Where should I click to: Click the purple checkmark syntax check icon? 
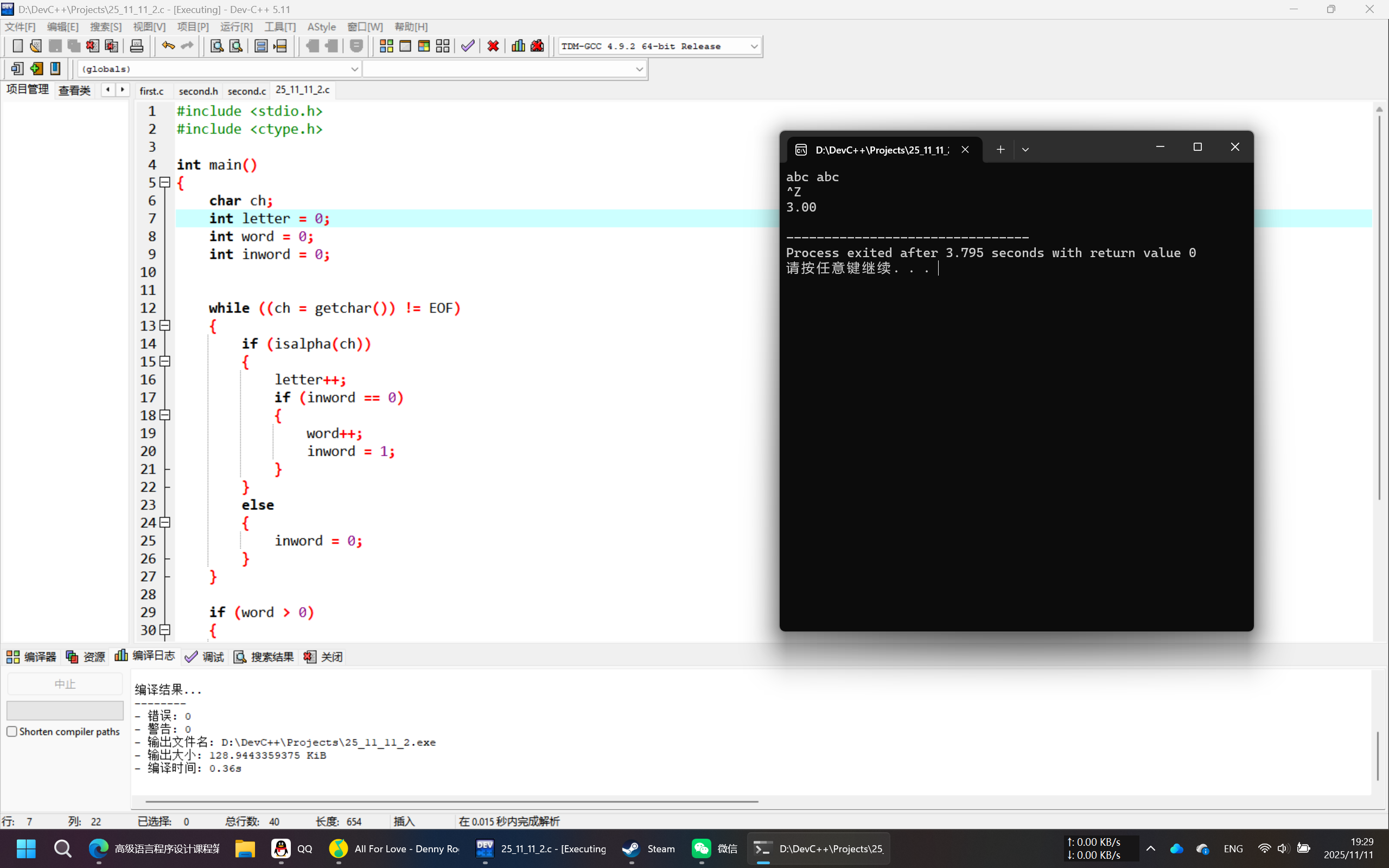[x=468, y=46]
